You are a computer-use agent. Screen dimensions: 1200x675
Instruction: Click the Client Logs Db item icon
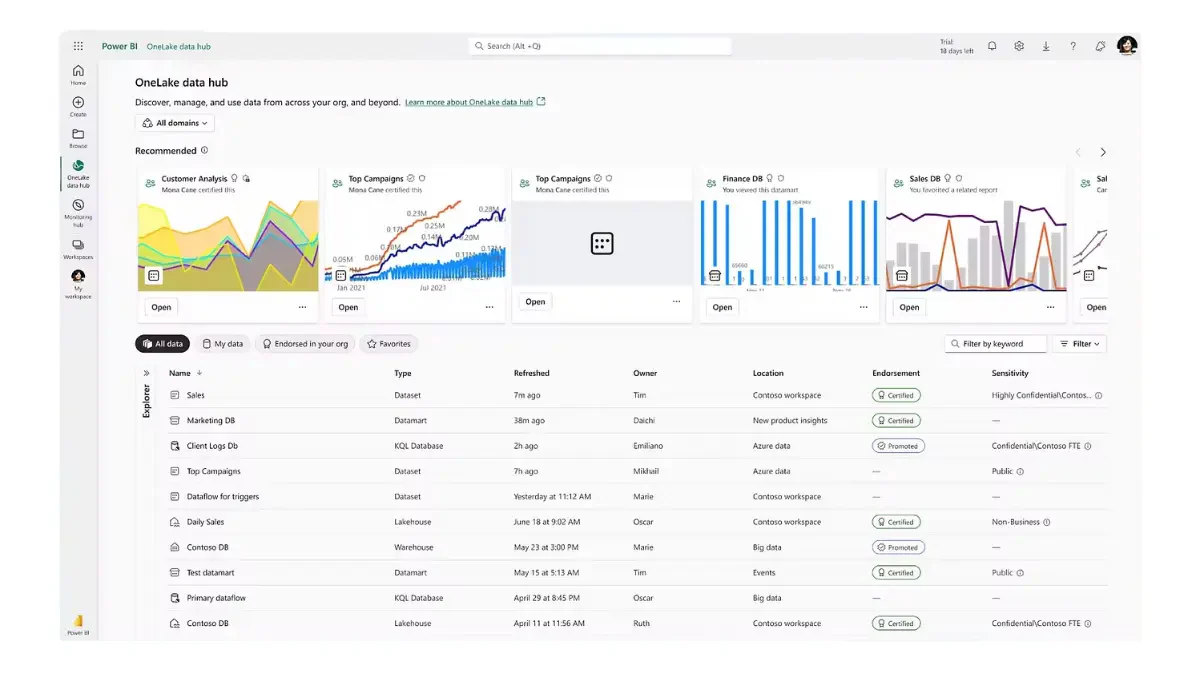point(175,446)
